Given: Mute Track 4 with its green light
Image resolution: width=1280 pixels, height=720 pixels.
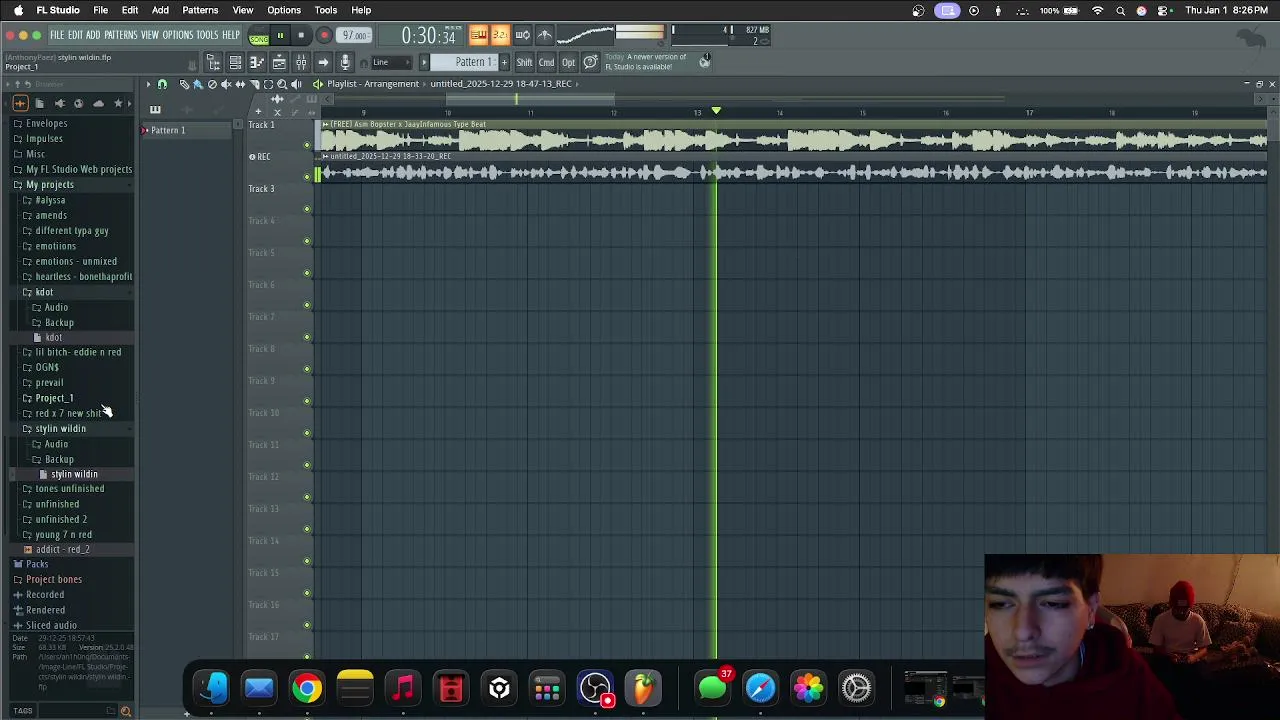Looking at the screenshot, I should 307,241.
